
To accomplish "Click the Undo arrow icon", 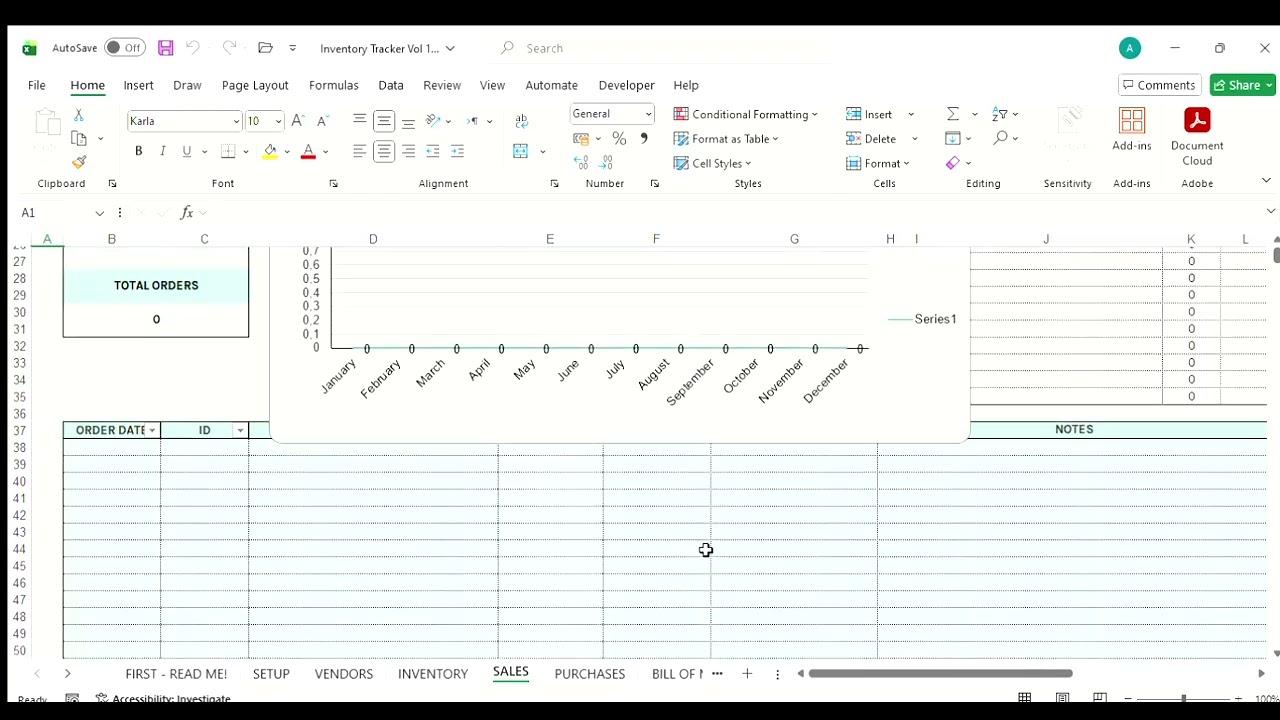I will coord(193,48).
